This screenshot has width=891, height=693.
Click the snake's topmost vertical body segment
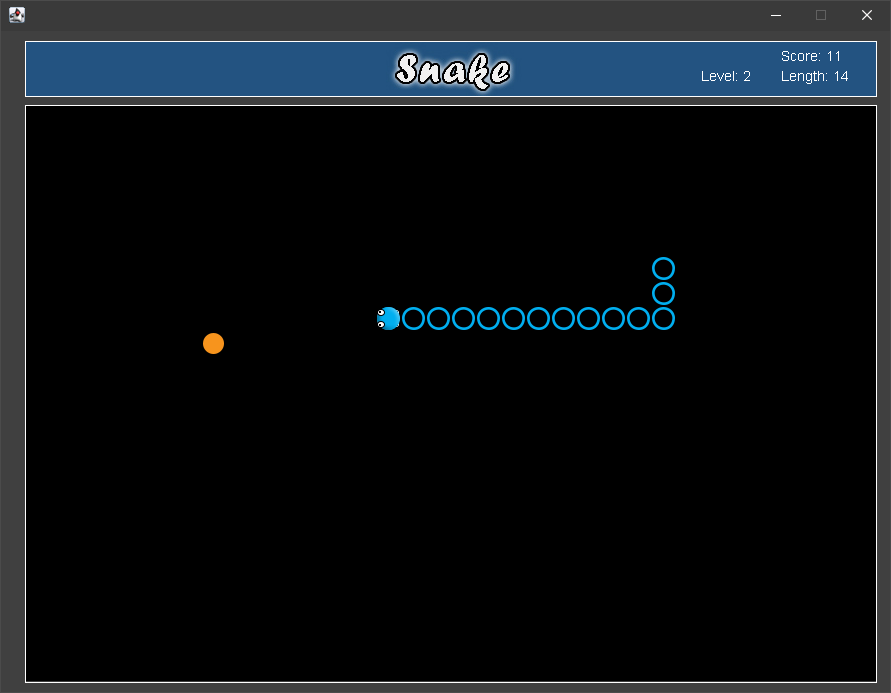point(664,267)
